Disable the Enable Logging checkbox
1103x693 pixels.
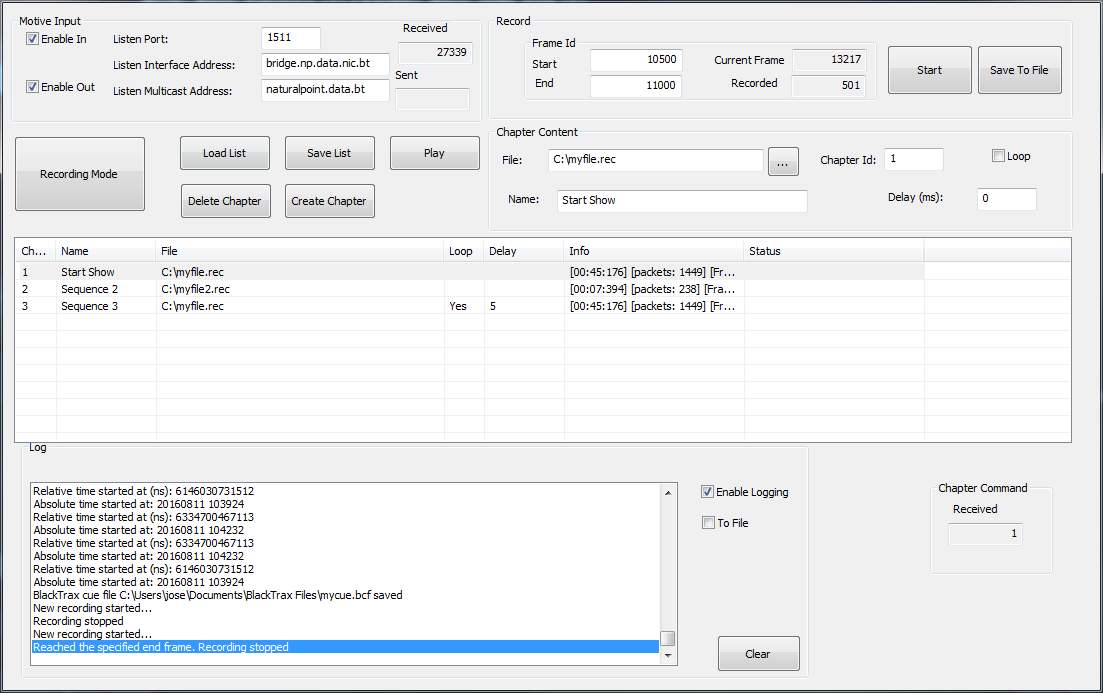[708, 492]
